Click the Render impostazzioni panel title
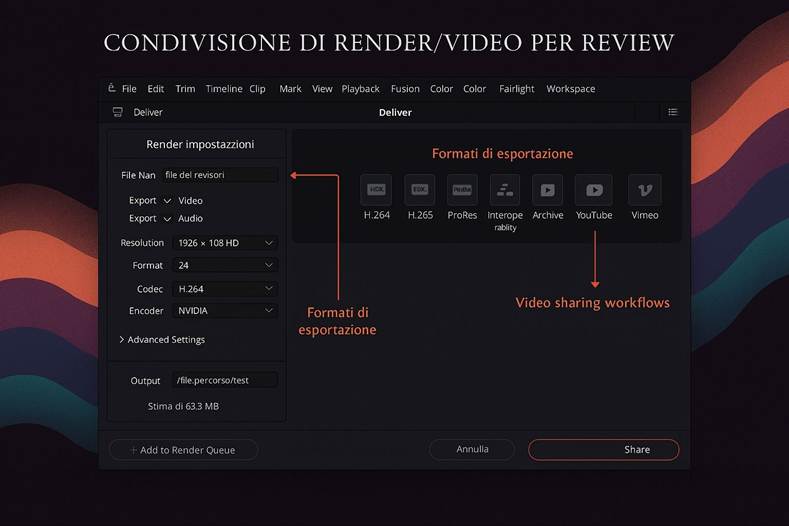The height and width of the screenshot is (526, 789). (x=200, y=144)
